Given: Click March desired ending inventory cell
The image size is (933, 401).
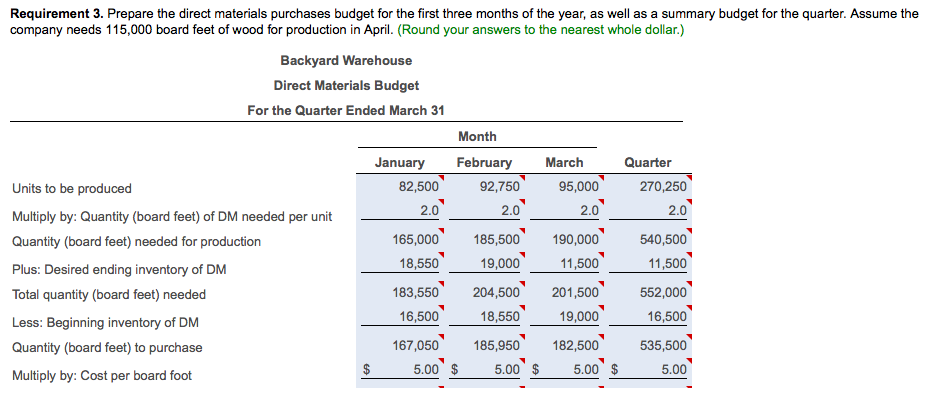Looking at the screenshot, I should 579,264.
